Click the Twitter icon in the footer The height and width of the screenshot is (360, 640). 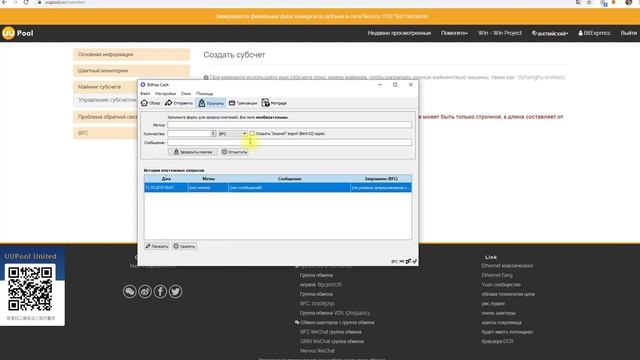coord(176,291)
